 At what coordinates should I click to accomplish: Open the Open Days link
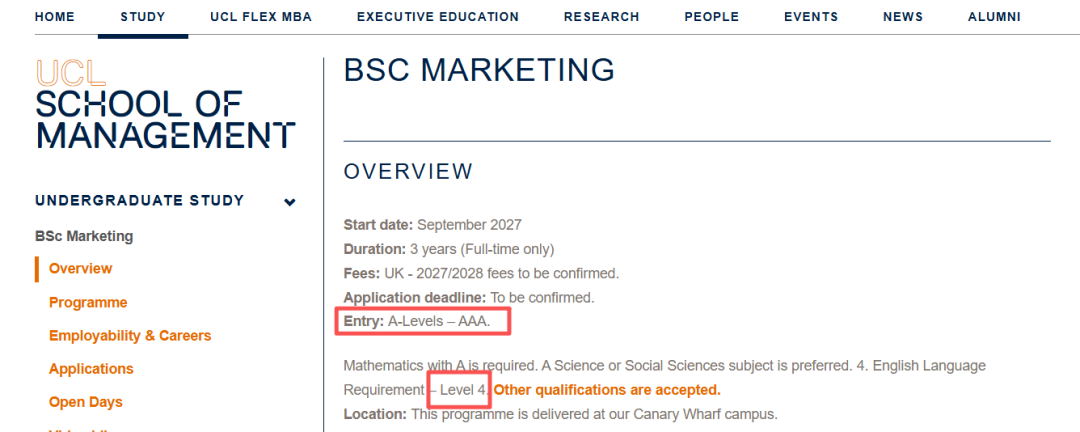(x=85, y=402)
